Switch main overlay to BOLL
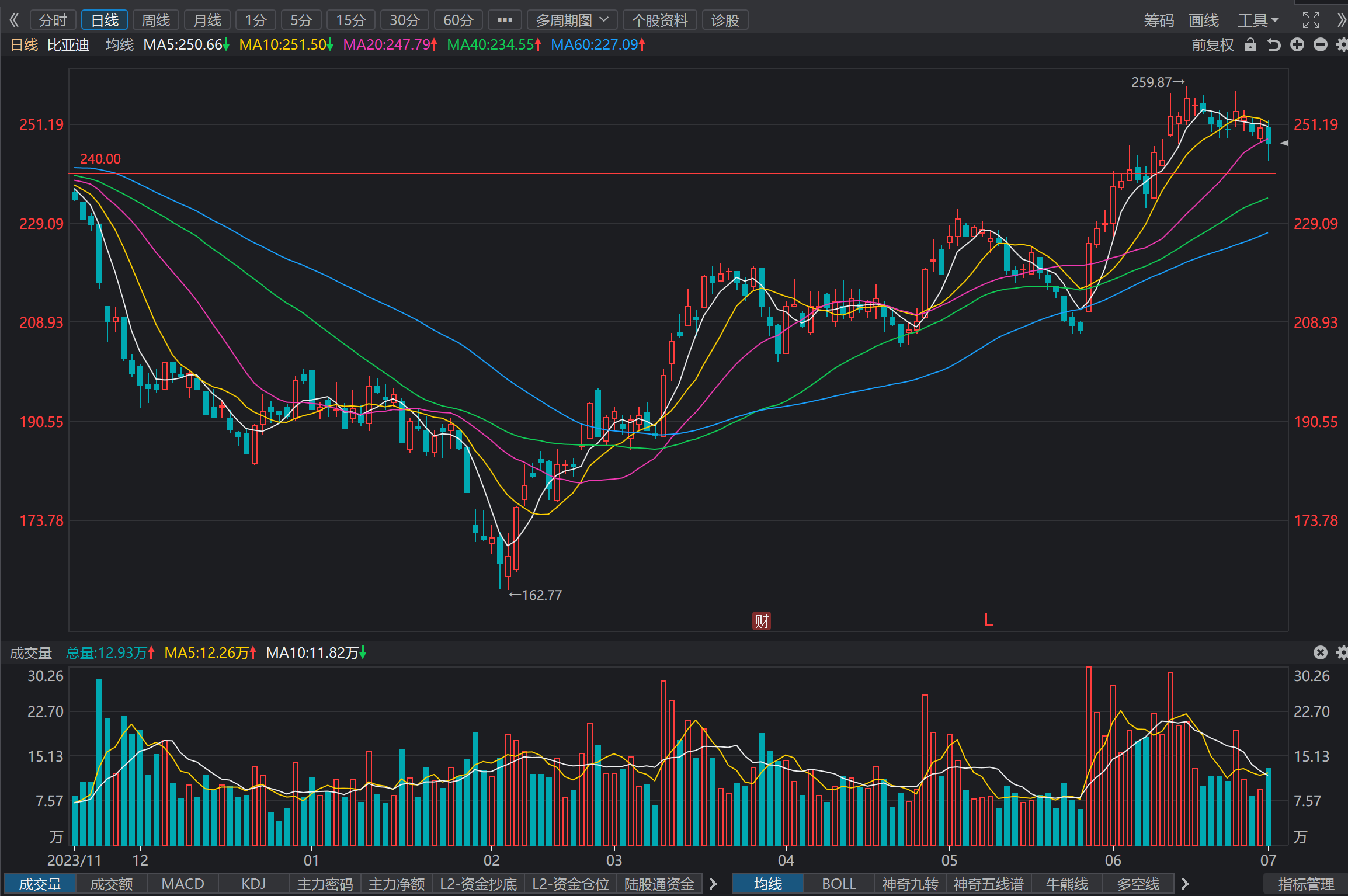The image size is (1348, 896). pos(839,884)
